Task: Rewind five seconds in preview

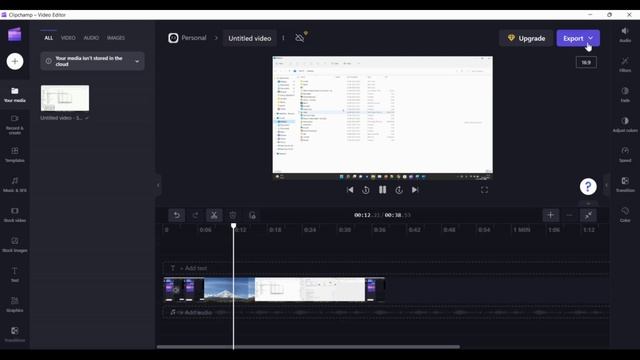Action: pos(366,190)
